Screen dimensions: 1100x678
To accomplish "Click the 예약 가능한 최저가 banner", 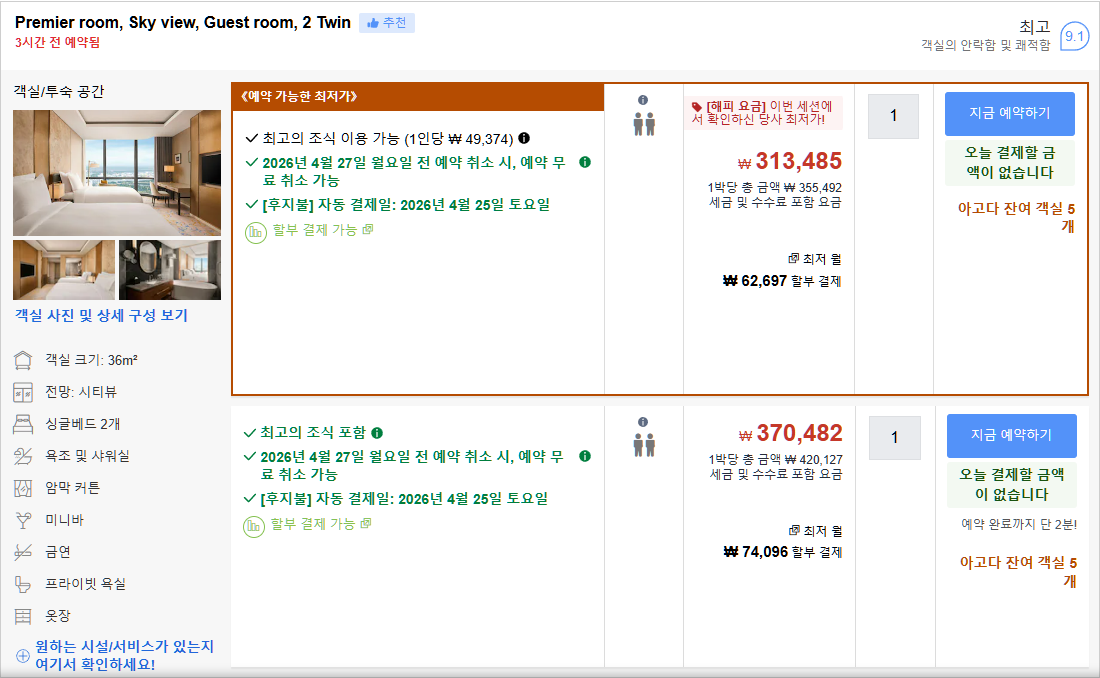I will click(417, 97).
